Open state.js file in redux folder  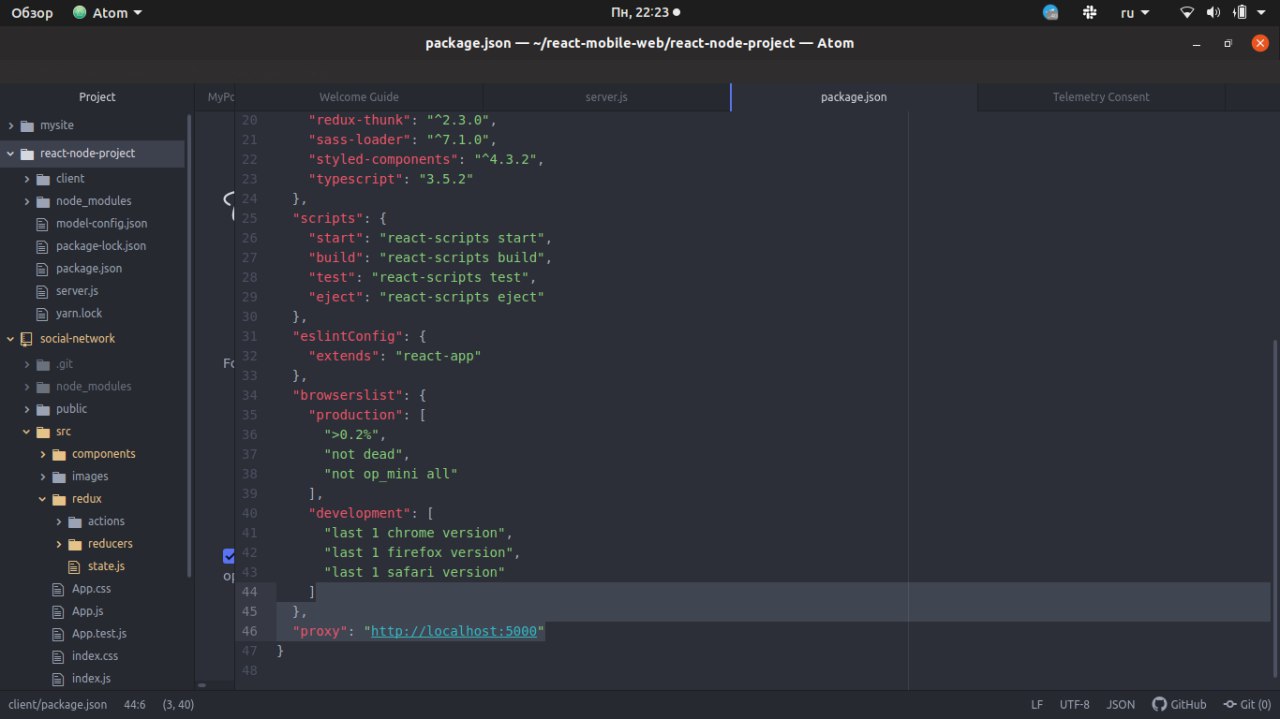(105, 566)
